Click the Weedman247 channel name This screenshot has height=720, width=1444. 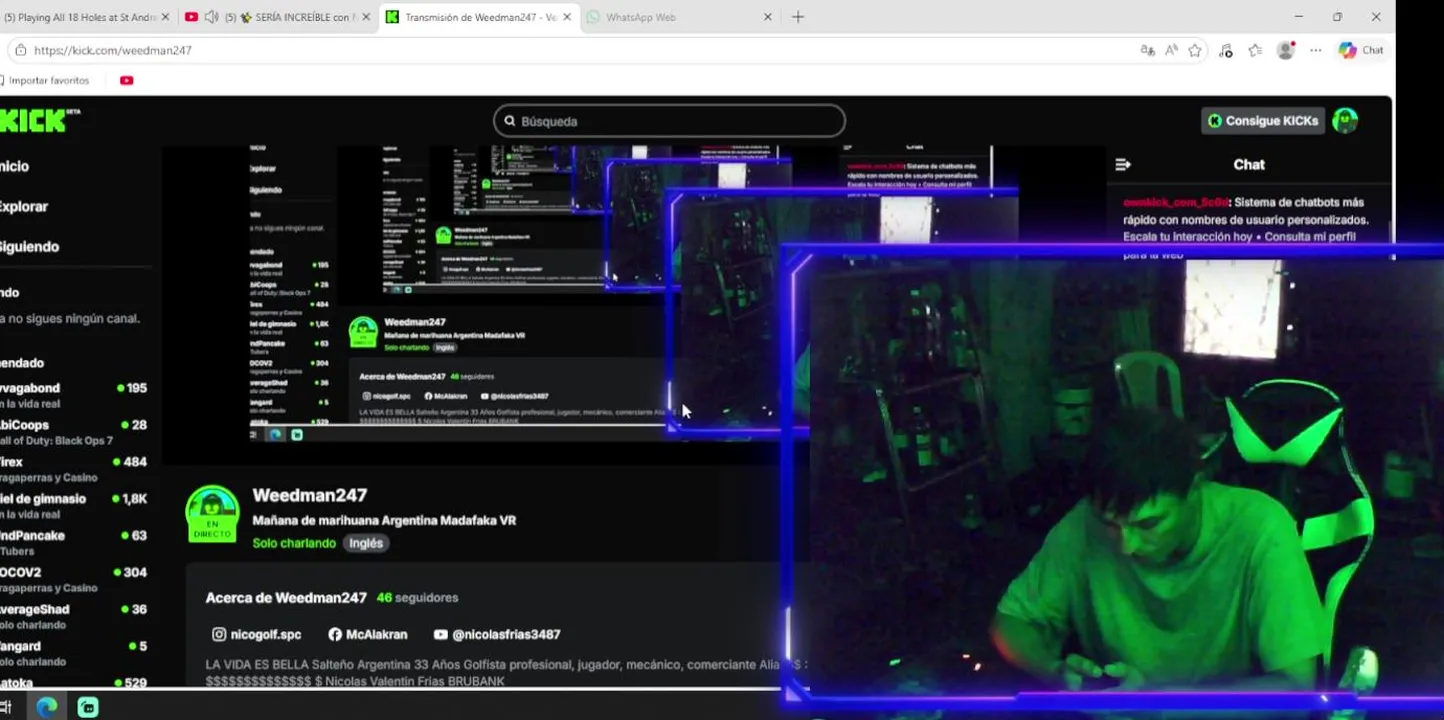310,495
